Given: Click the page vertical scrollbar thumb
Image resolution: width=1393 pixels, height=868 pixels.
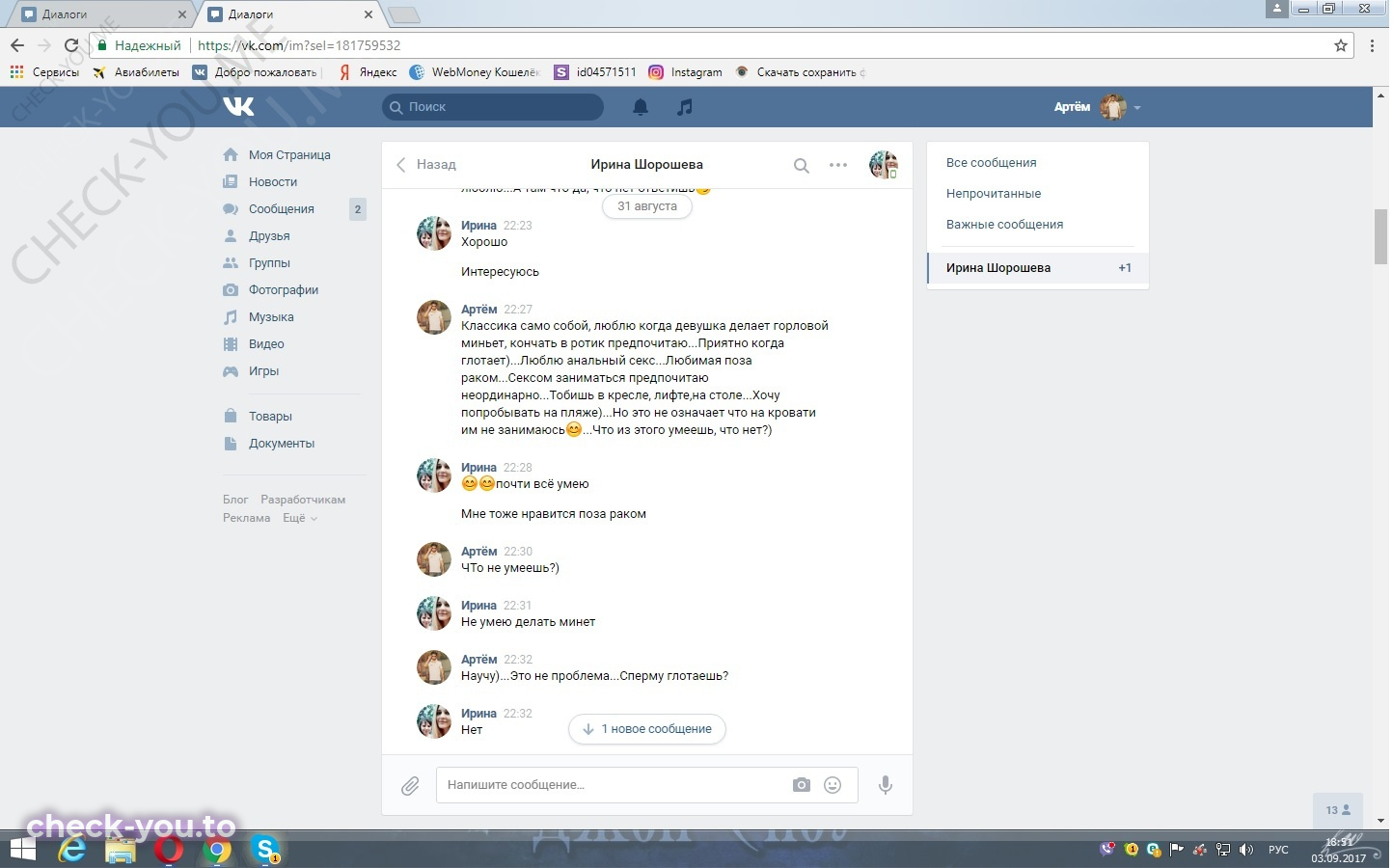Looking at the screenshot, I should (1380, 236).
